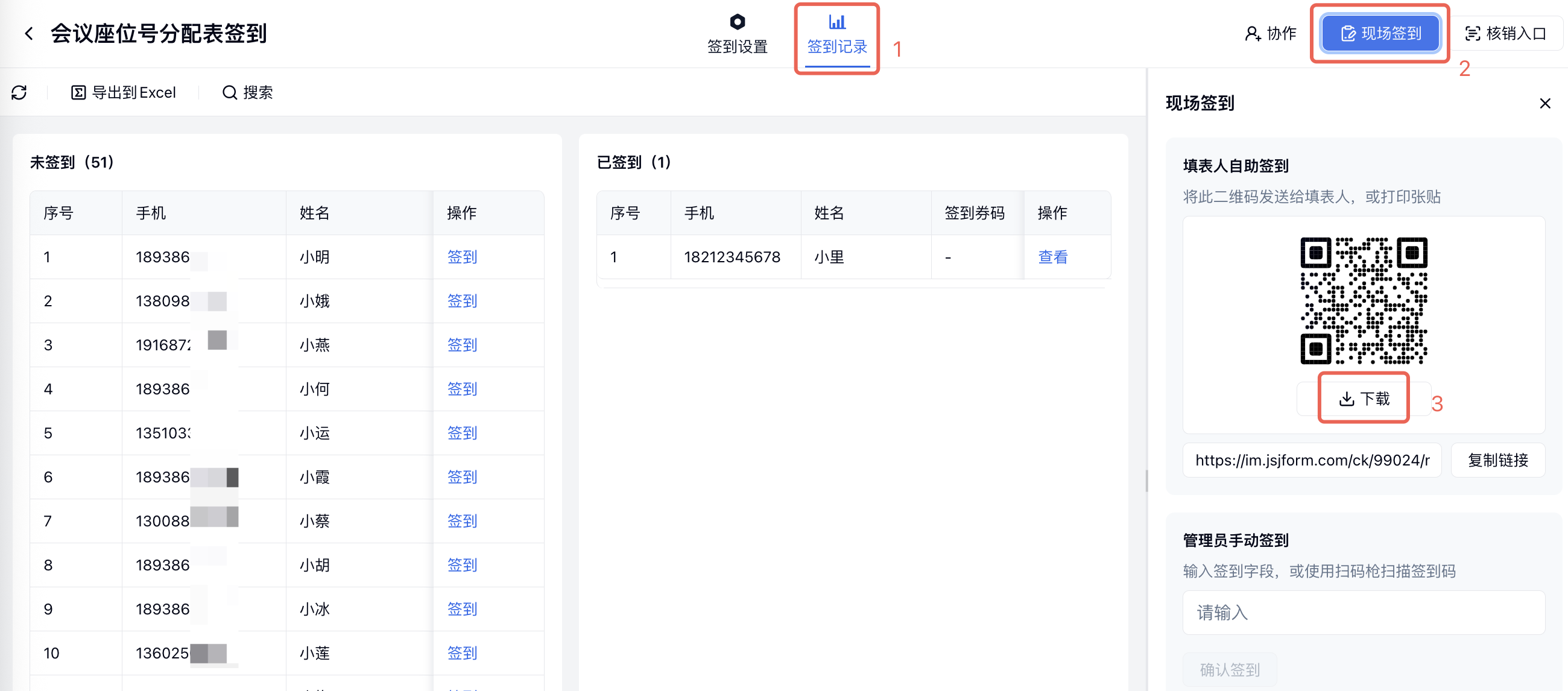Open the 核销入口 entry

pyautogui.click(x=1506, y=34)
